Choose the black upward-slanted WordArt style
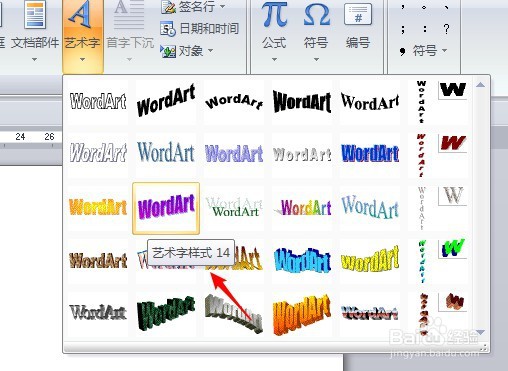The height and width of the screenshot is (371, 508). 166,102
